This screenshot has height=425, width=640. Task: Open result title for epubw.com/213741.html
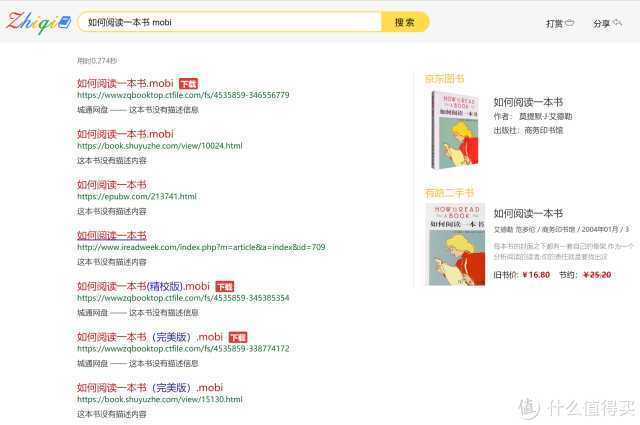(111, 185)
